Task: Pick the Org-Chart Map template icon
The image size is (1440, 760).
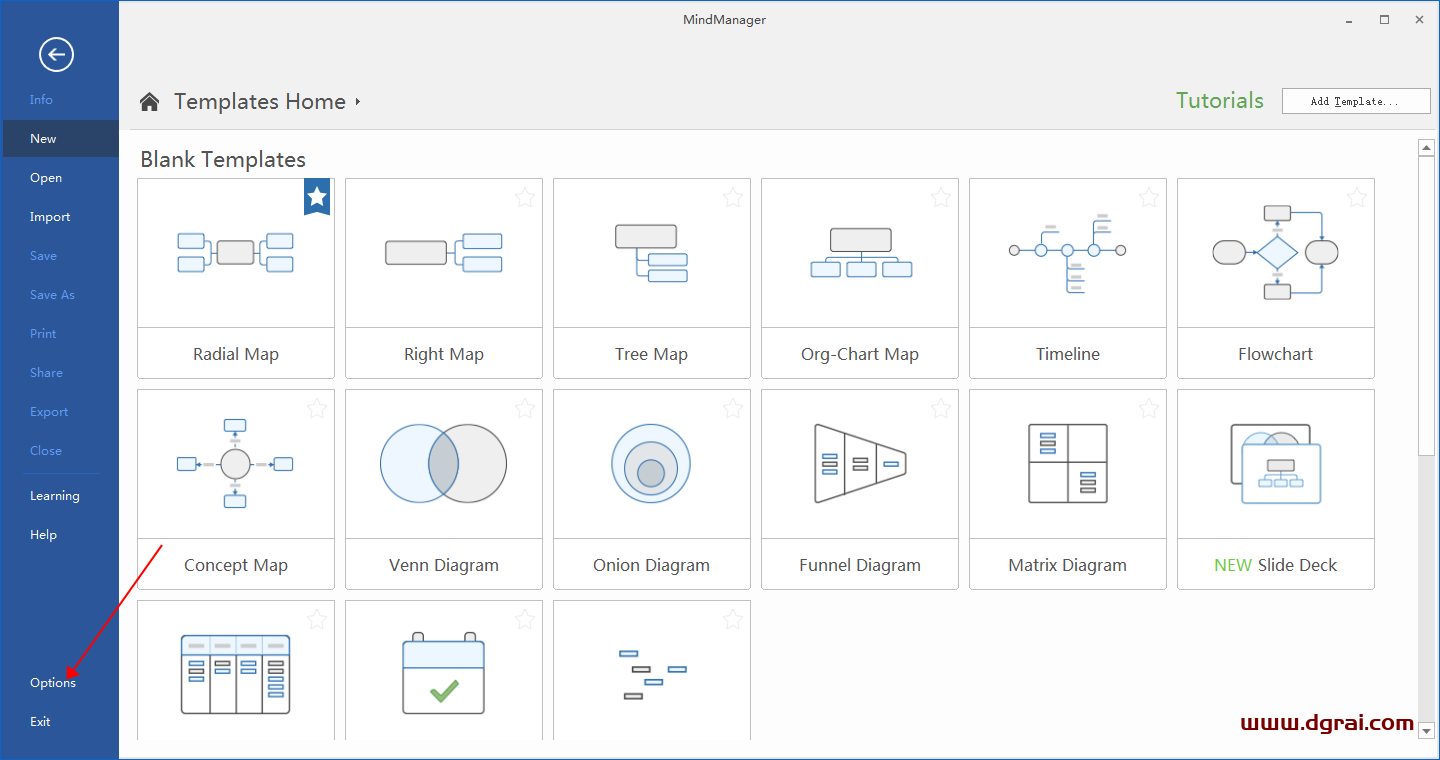Action: [x=861, y=252]
